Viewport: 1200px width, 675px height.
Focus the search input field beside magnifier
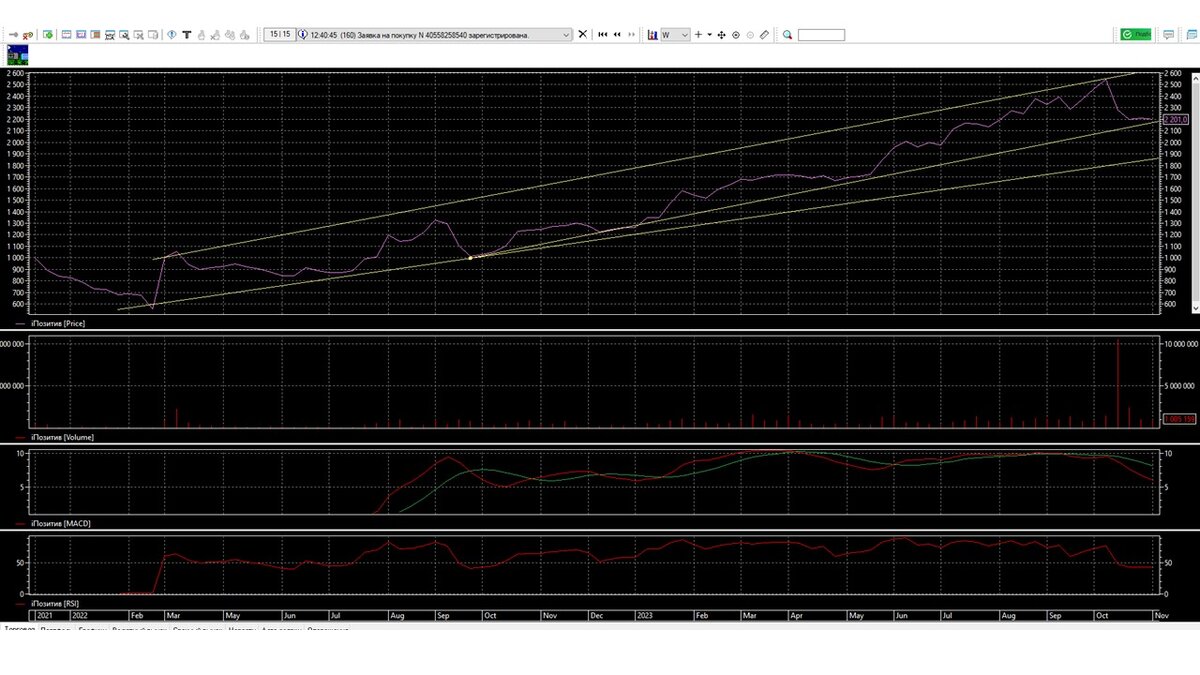pos(821,35)
